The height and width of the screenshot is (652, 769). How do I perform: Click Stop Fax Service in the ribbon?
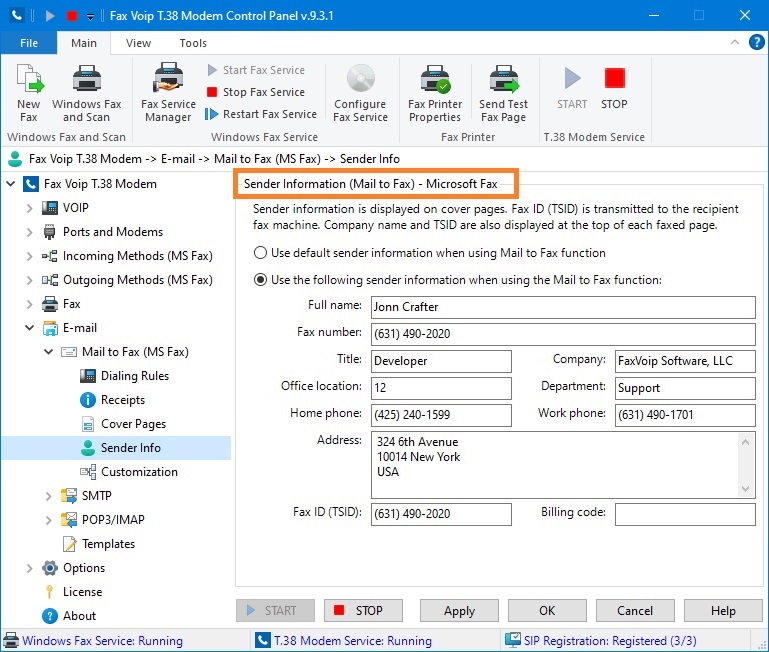tap(256, 92)
